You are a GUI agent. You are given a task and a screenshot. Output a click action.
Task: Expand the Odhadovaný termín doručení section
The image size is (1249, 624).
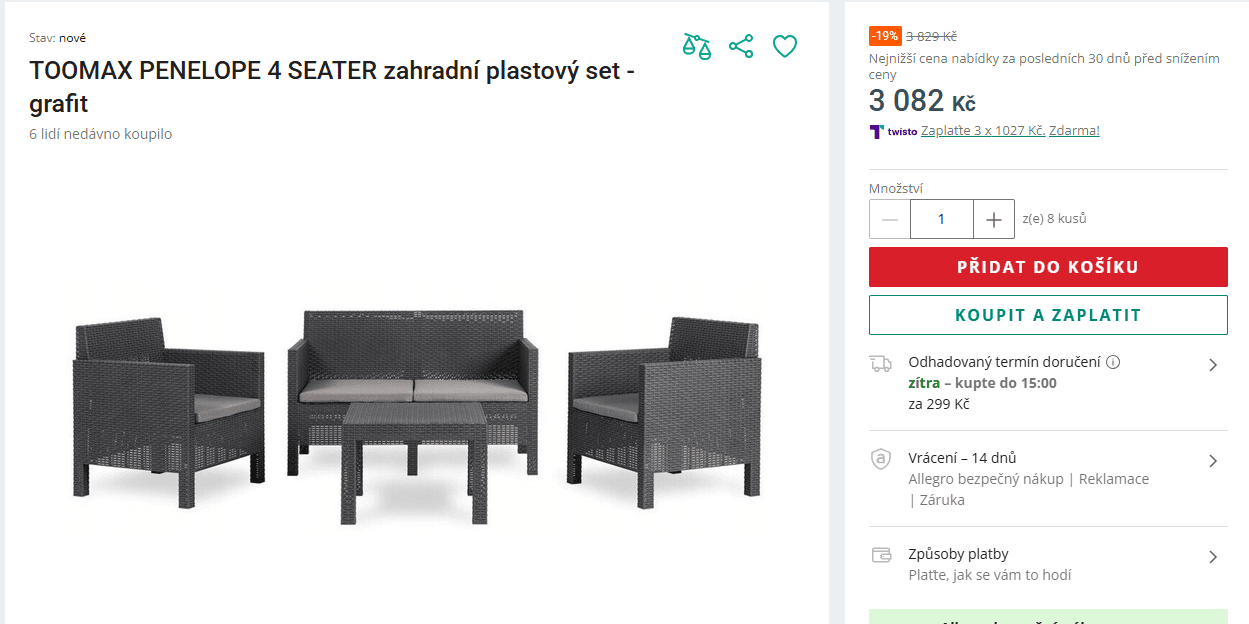click(1213, 364)
